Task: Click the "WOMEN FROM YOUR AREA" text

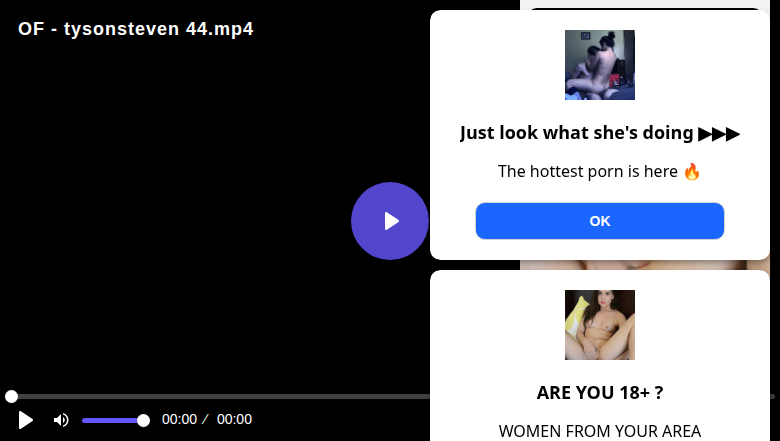Action: (600, 431)
